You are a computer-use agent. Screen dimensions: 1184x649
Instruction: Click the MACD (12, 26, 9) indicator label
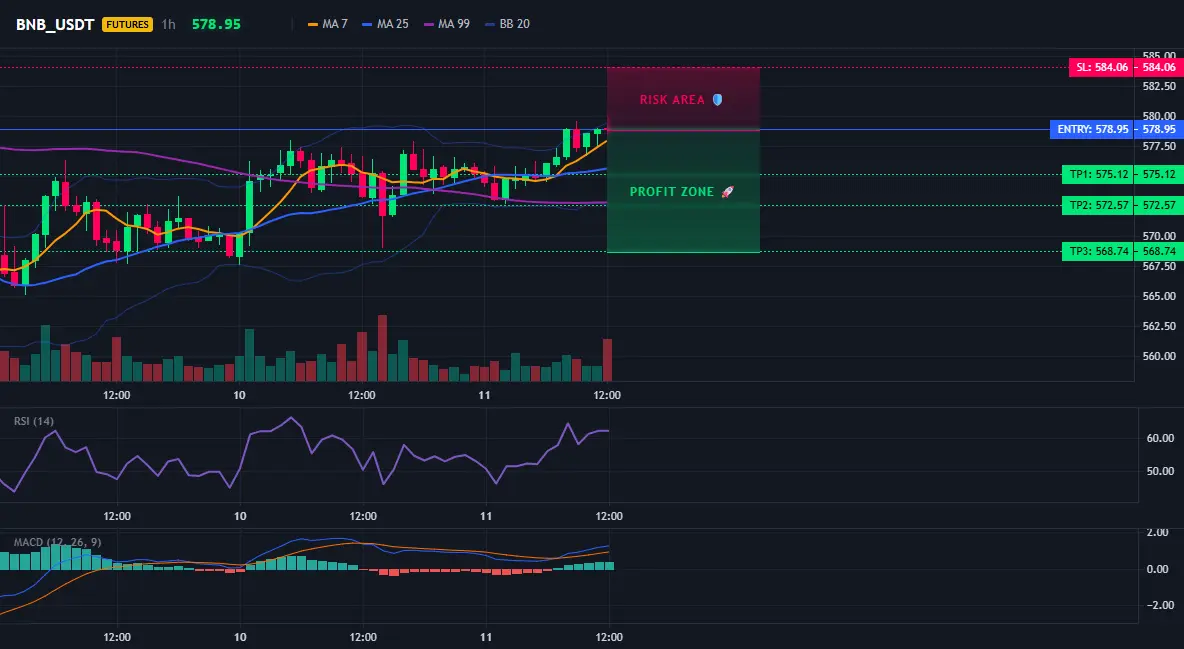[57, 542]
